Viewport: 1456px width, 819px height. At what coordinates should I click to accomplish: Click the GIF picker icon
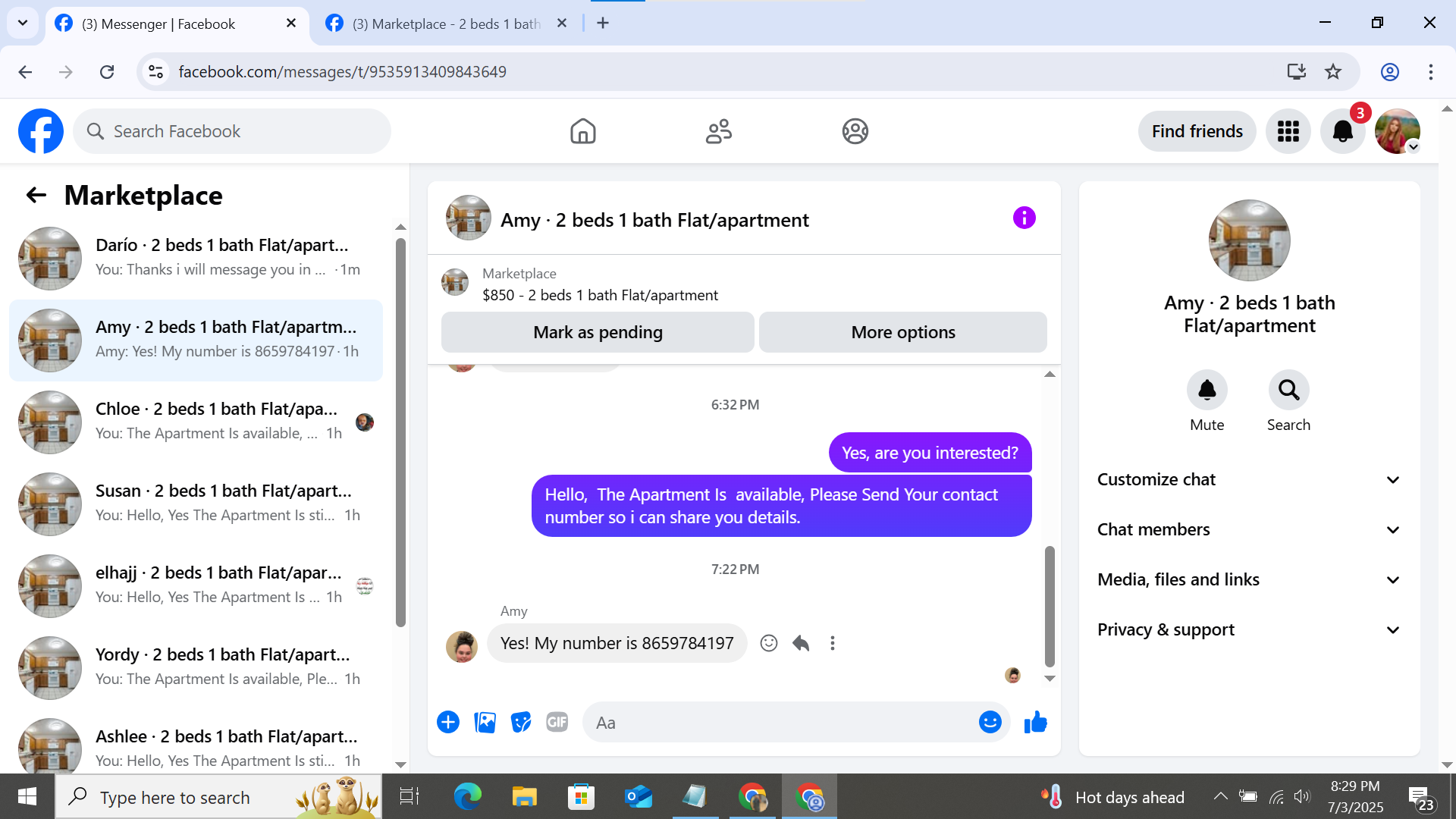click(x=557, y=723)
